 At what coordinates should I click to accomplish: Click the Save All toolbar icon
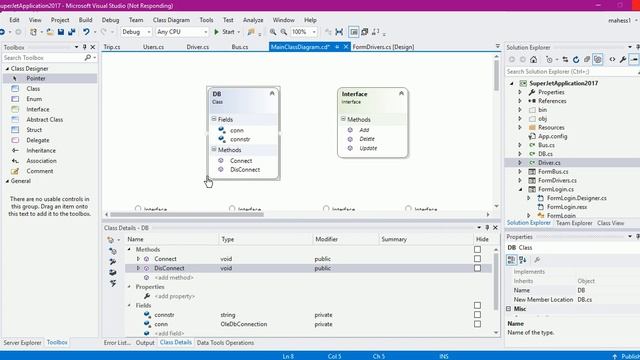(x=71, y=32)
